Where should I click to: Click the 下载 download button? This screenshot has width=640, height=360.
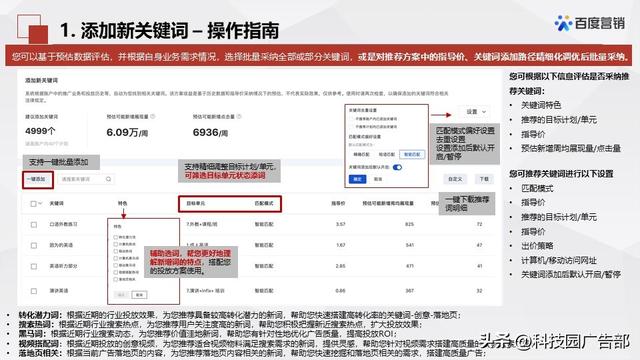coord(484,179)
